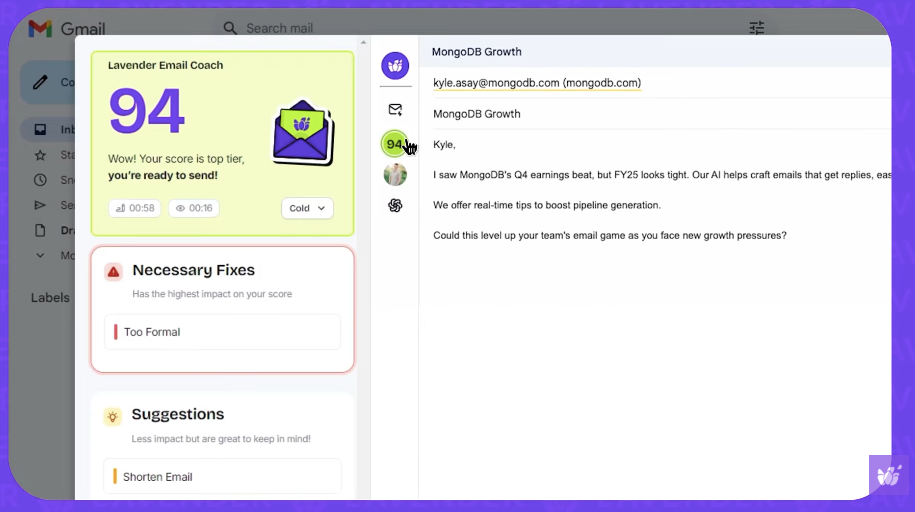Click the 00:58 writing time badge
This screenshot has width=915, height=512.
pyautogui.click(x=135, y=208)
